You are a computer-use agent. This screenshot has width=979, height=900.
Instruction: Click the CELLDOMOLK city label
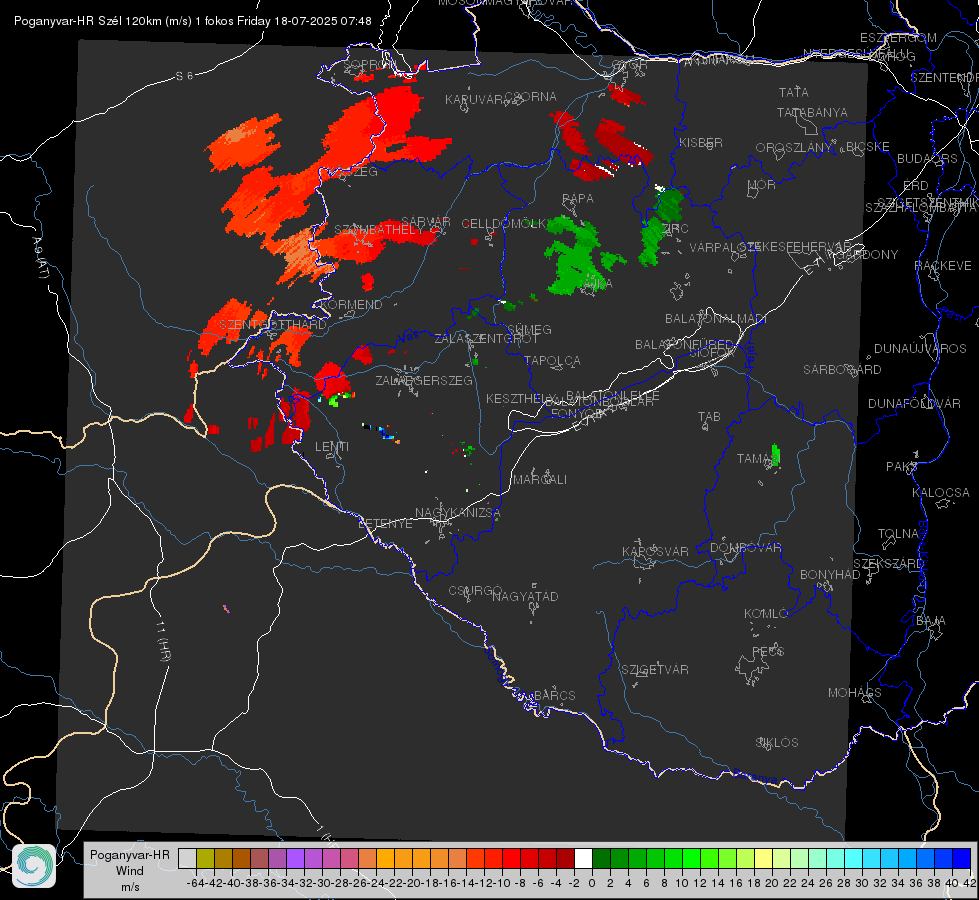coord(504,224)
